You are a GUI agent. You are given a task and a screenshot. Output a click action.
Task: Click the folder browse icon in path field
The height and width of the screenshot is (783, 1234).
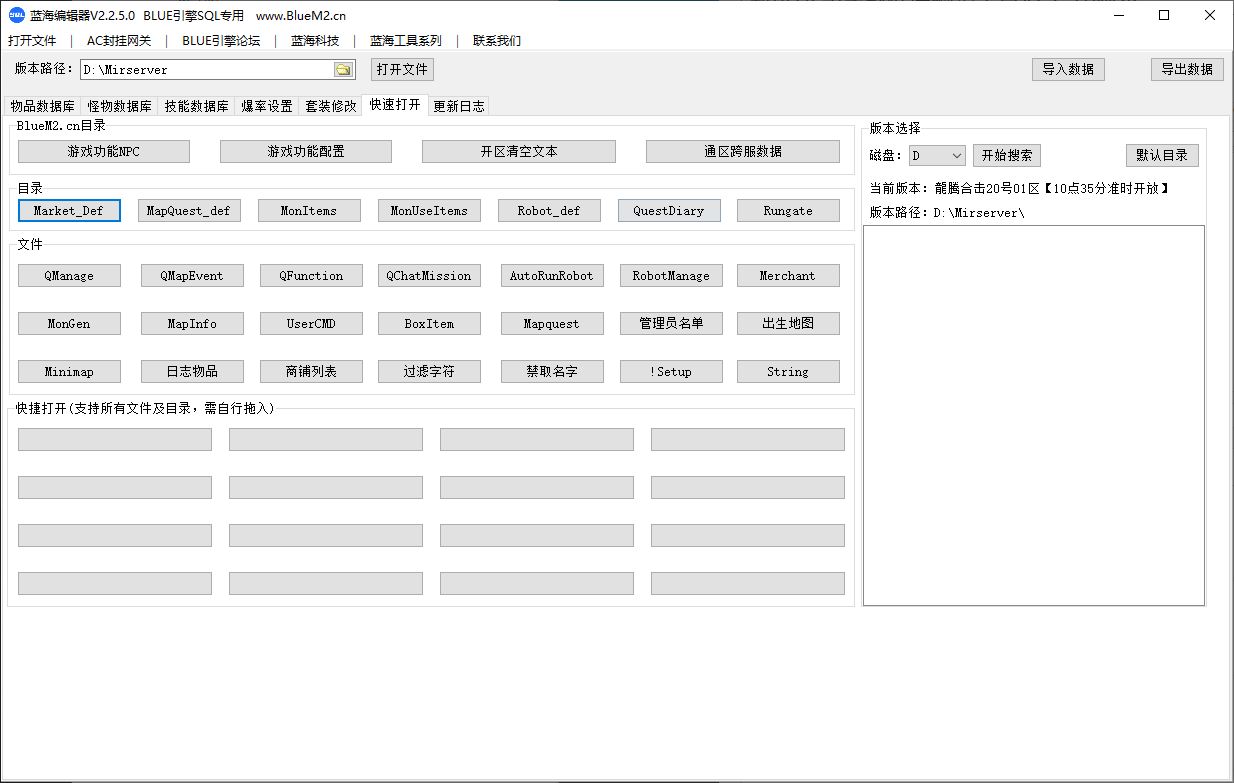coord(343,70)
